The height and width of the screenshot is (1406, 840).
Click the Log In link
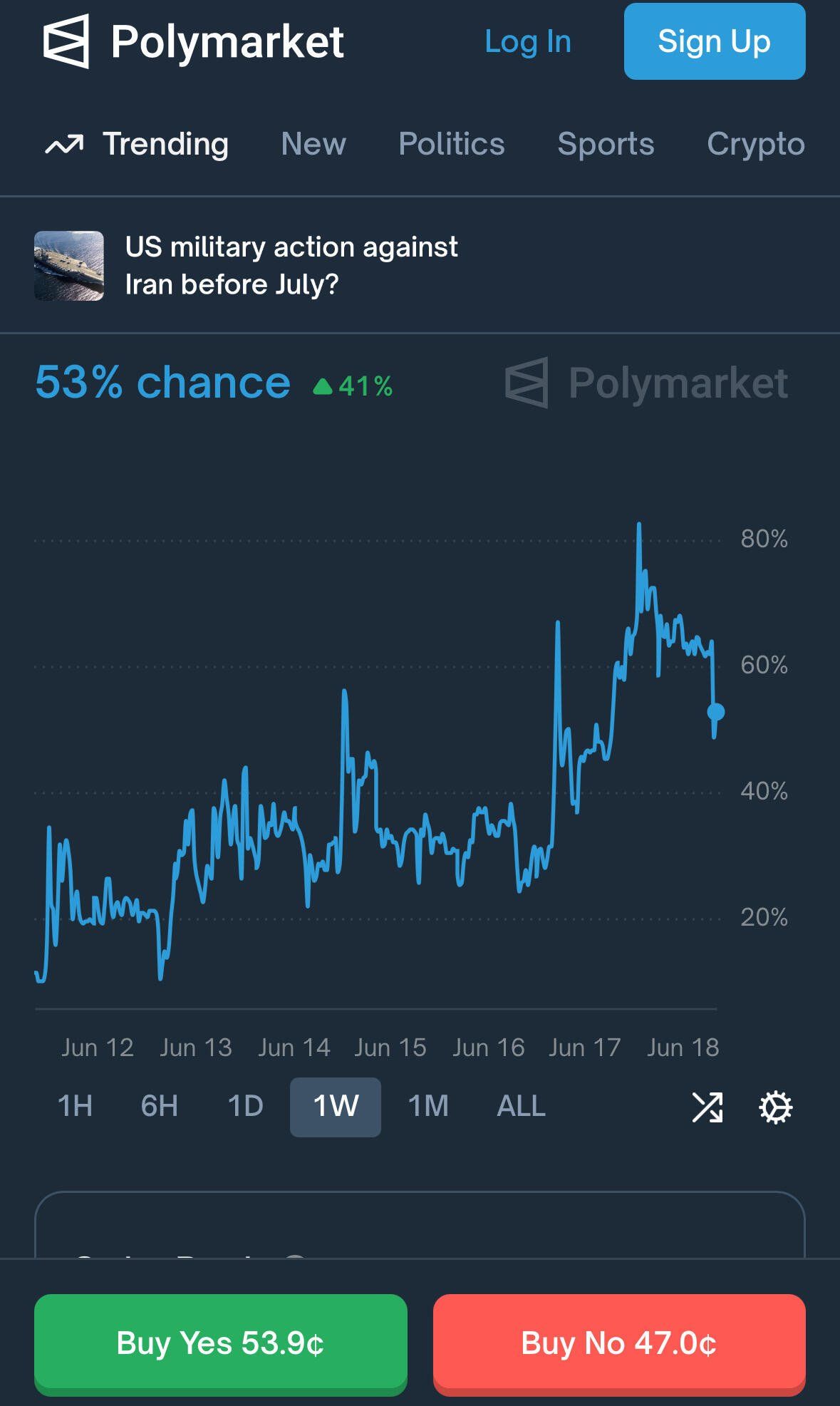(x=528, y=41)
